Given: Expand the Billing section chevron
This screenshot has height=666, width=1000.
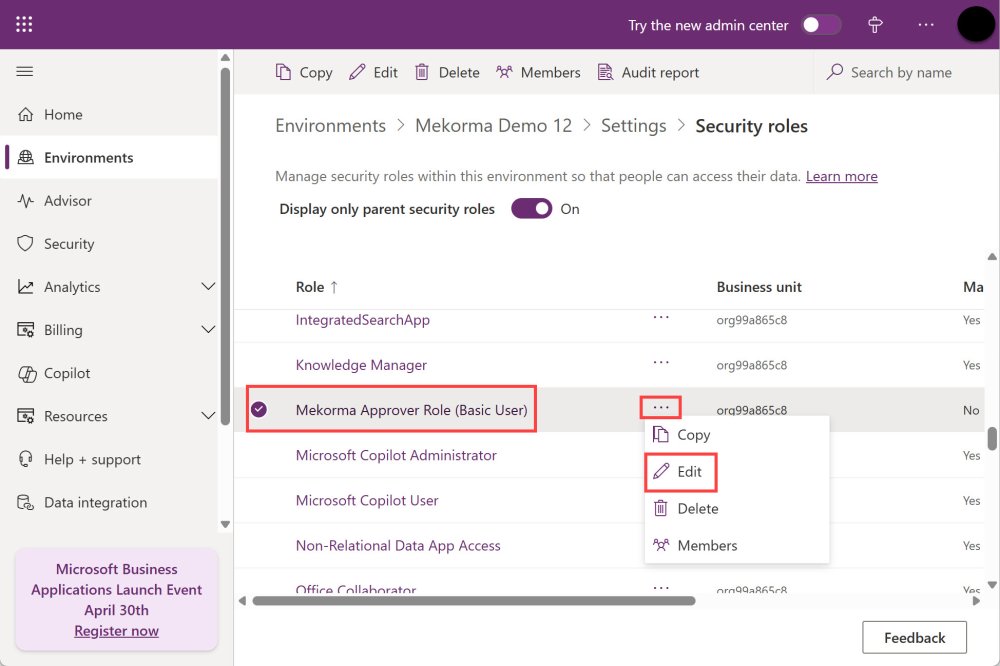Looking at the screenshot, I should coord(208,330).
